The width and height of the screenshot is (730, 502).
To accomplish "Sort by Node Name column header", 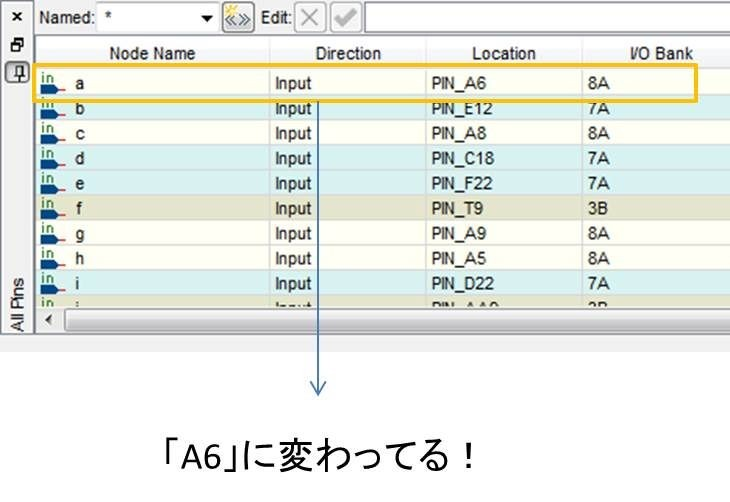I will [152, 53].
